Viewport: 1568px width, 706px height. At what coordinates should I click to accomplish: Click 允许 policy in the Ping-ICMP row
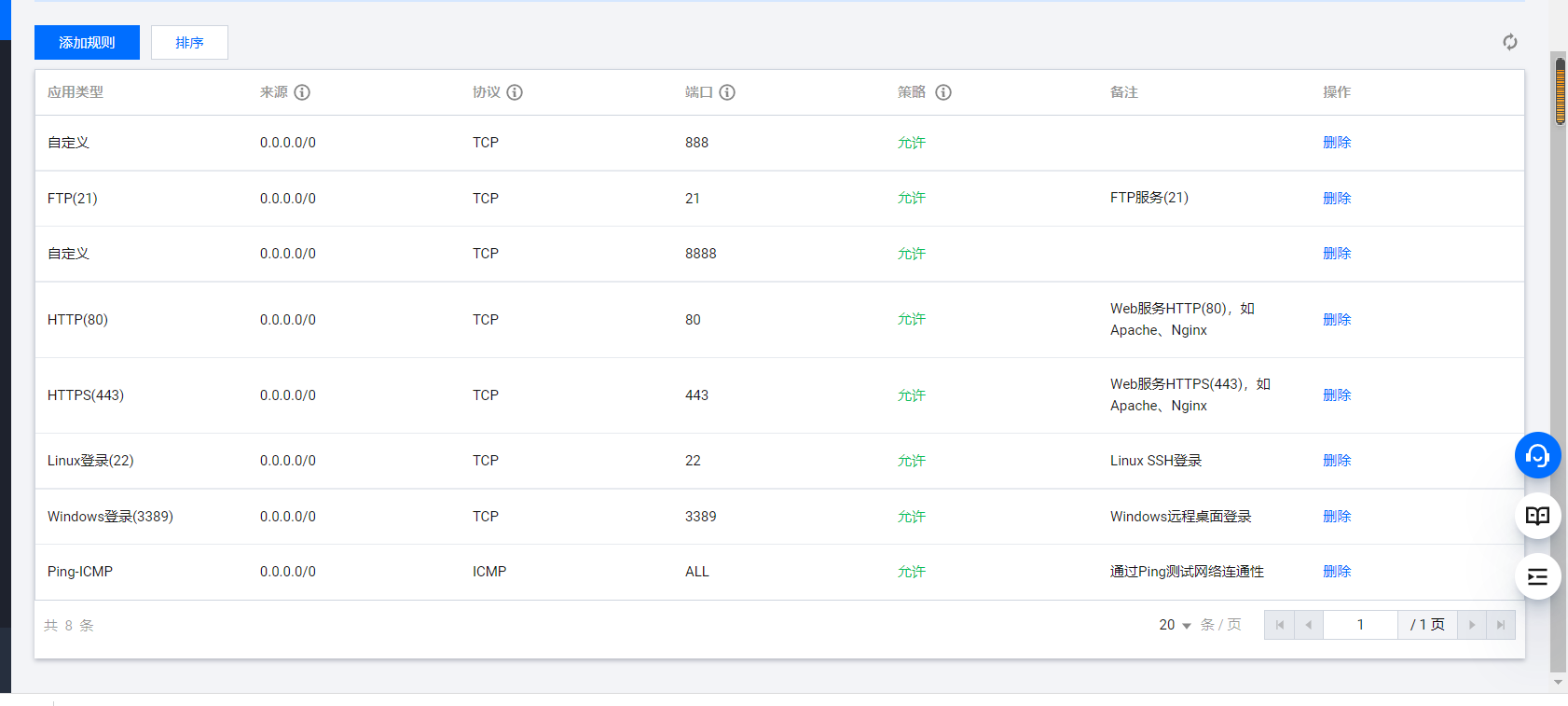(x=912, y=572)
